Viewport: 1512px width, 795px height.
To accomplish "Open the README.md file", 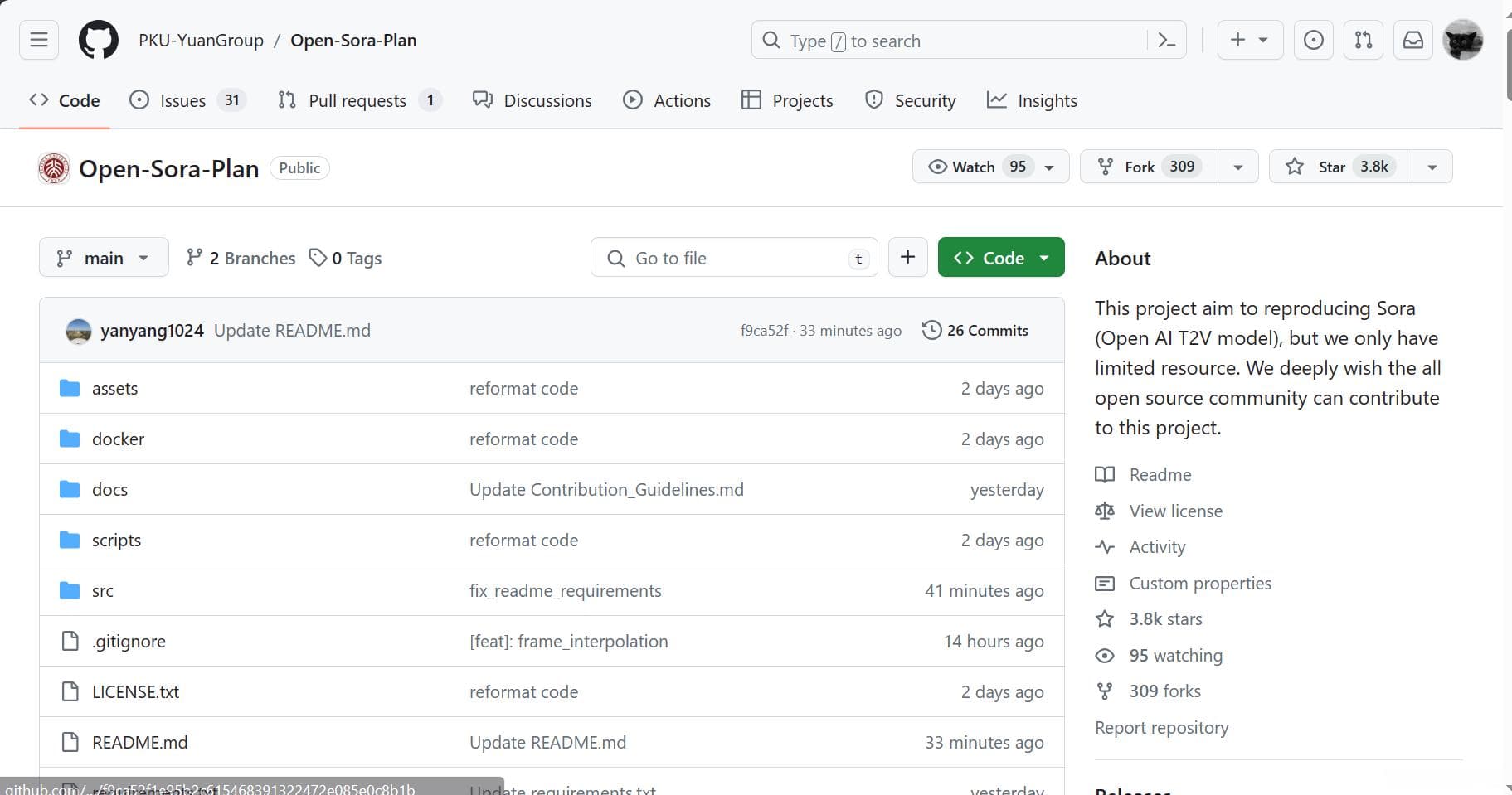I will (139, 742).
